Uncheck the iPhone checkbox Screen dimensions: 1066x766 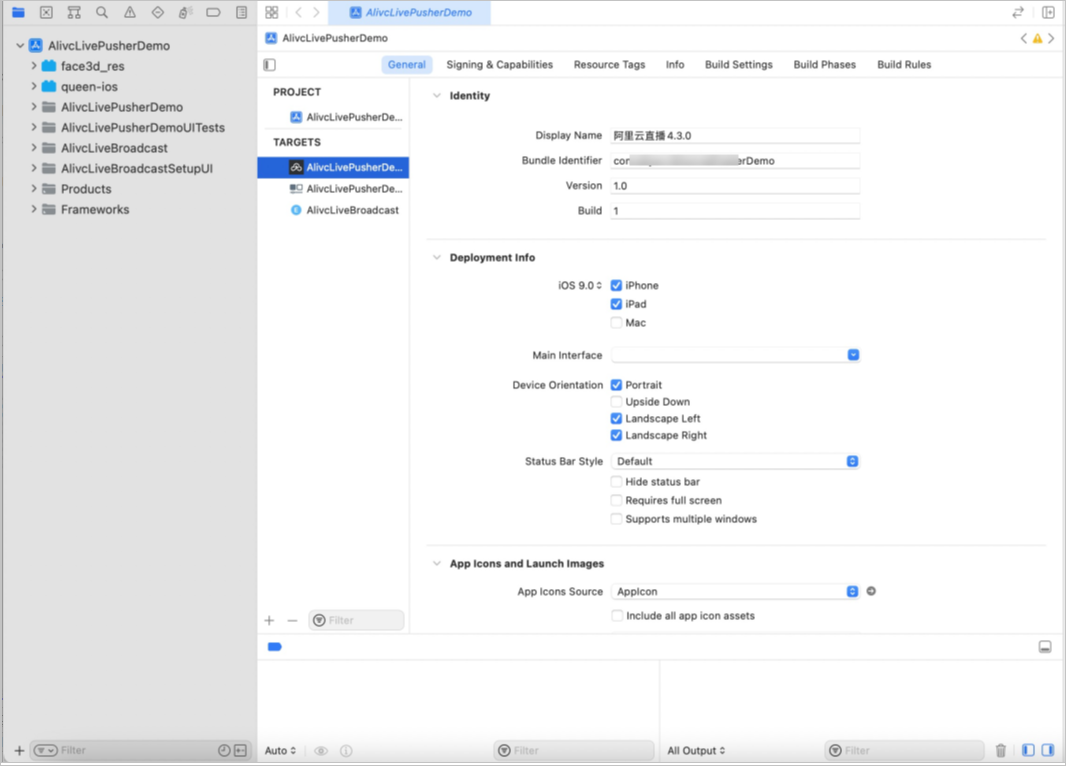616,285
